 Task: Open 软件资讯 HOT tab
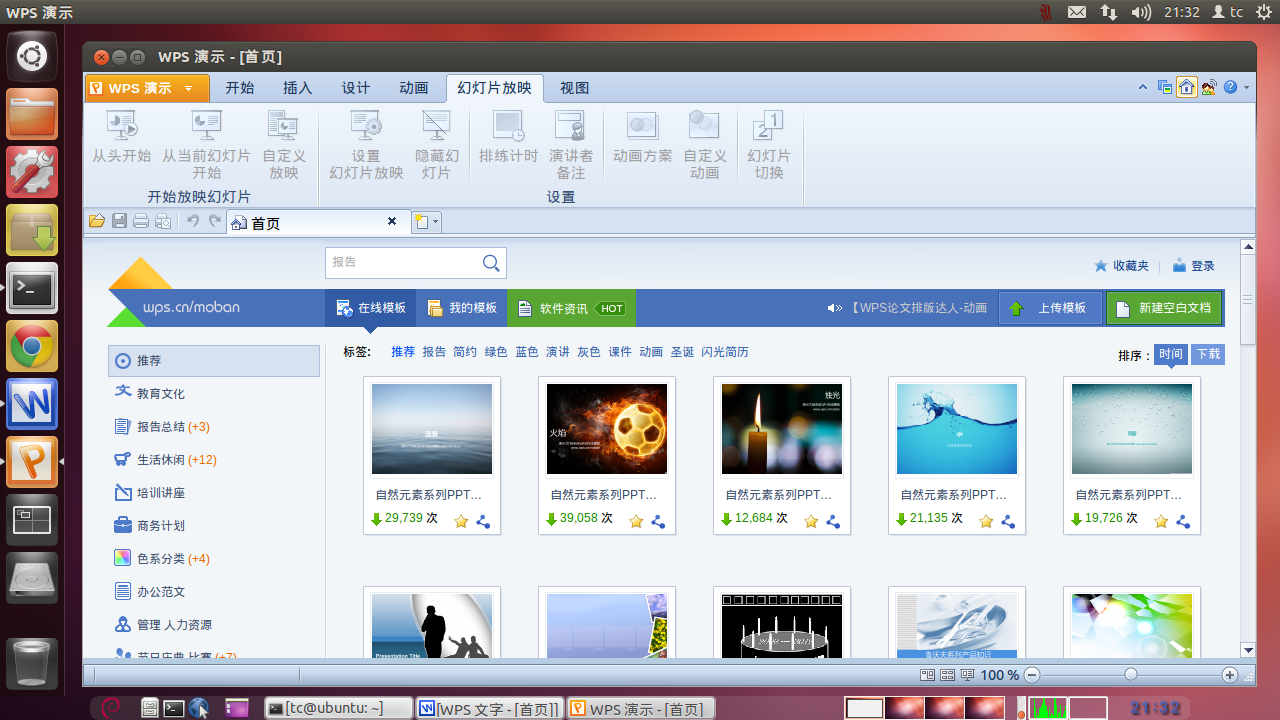[571, 308]
